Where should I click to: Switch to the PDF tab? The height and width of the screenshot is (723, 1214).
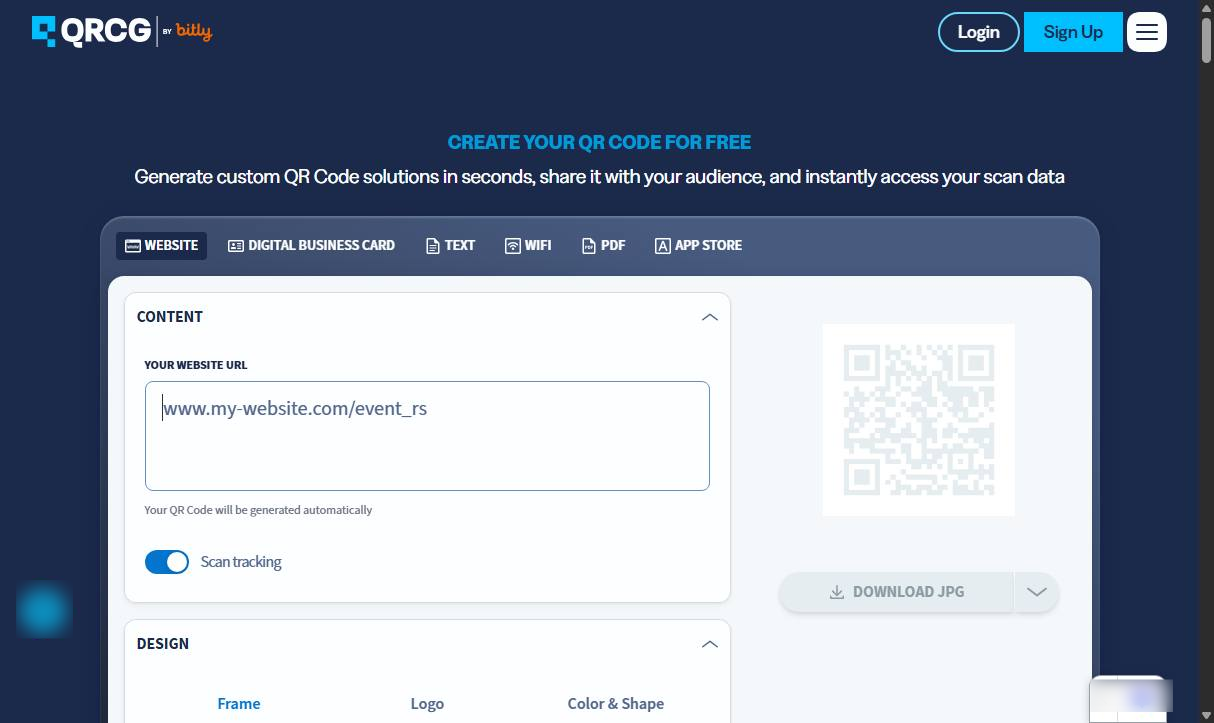point(603,245)
